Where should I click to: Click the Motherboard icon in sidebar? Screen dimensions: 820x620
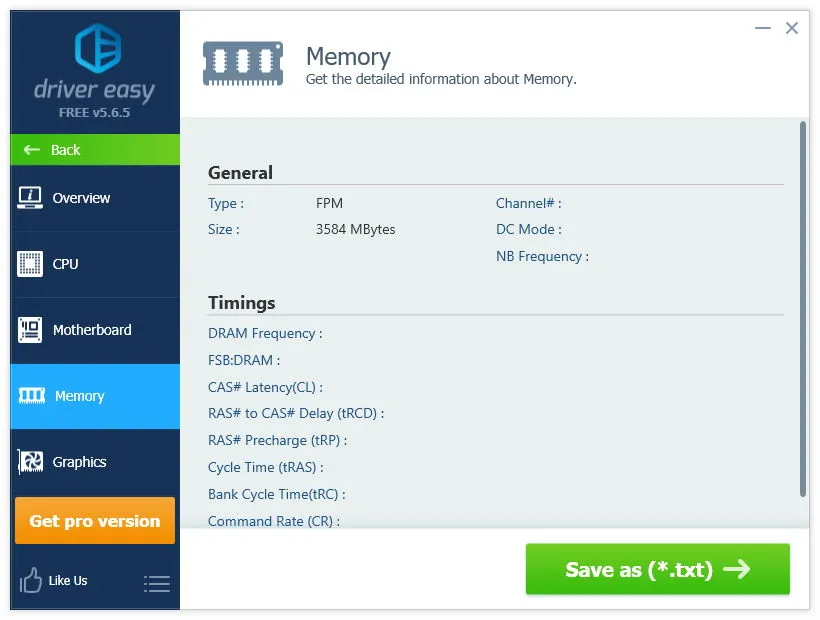pyautogui.click(x=30, y=330)
